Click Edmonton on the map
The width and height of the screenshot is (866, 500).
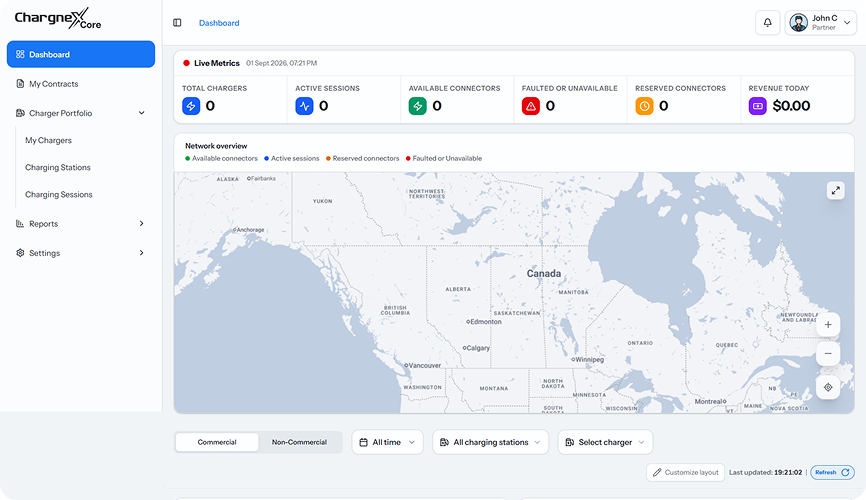click(484, 322)
